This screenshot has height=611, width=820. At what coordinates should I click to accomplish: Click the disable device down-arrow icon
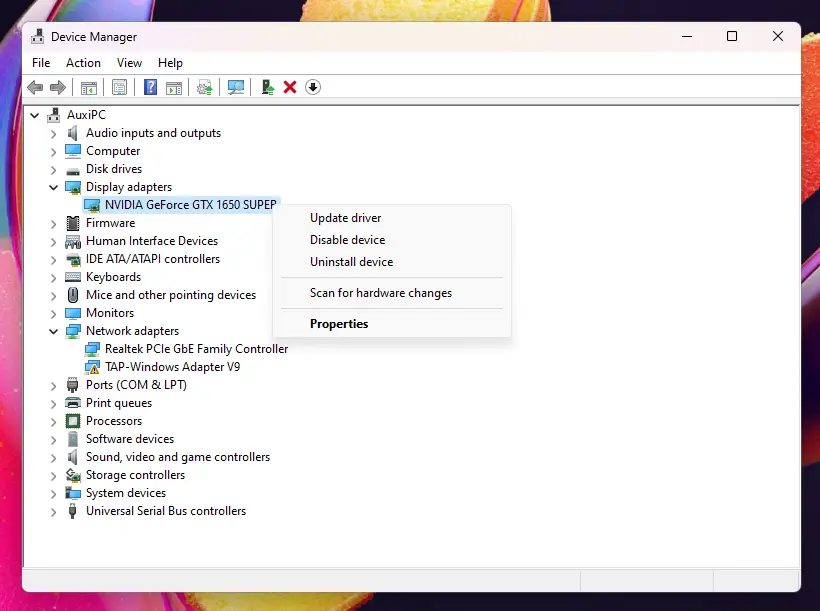point(313,87)
